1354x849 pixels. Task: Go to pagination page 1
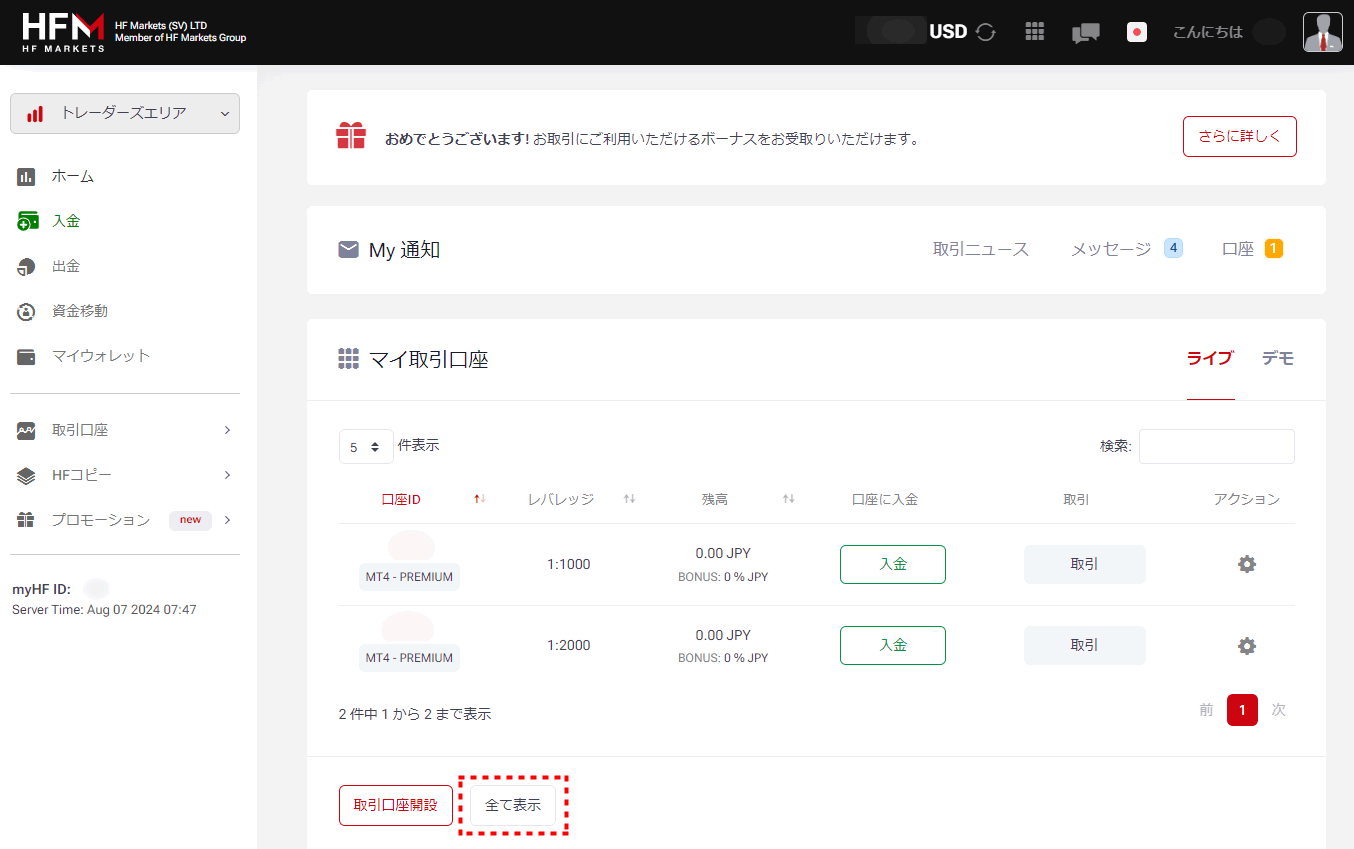(x=1242, y=710)
